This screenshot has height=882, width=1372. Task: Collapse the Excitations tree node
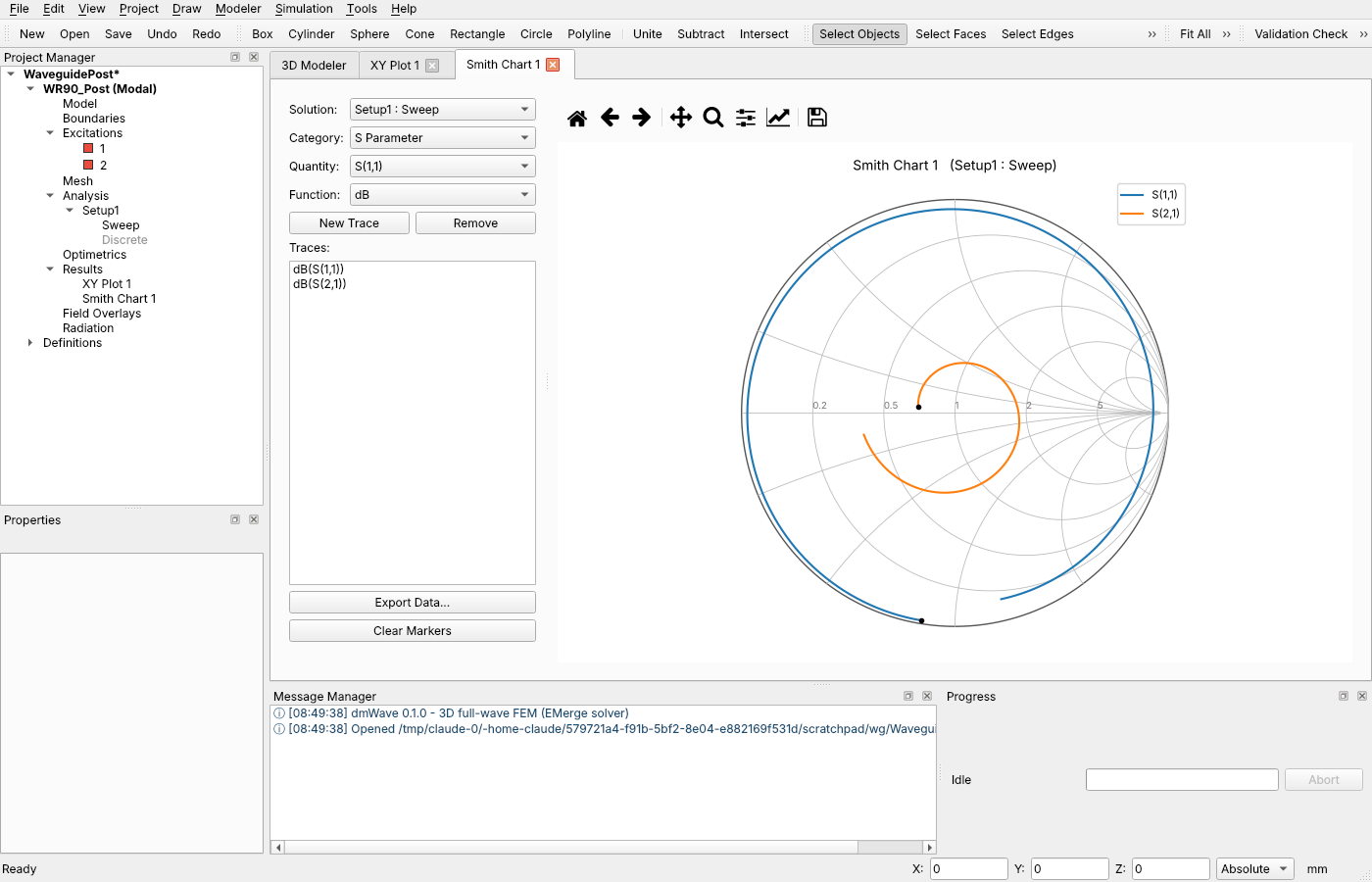(x=50, y=133)
